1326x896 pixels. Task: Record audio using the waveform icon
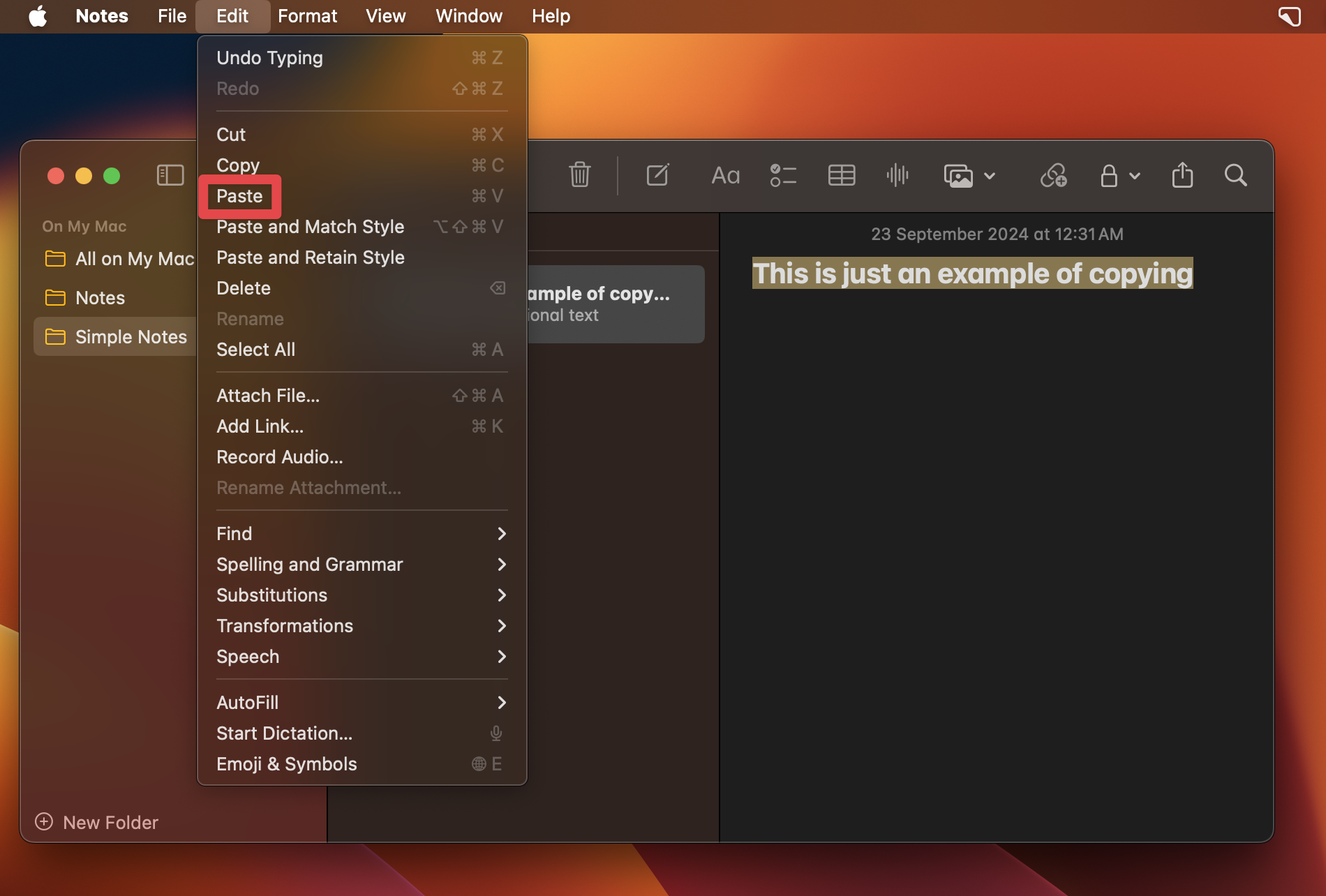[x=897, y=176]
